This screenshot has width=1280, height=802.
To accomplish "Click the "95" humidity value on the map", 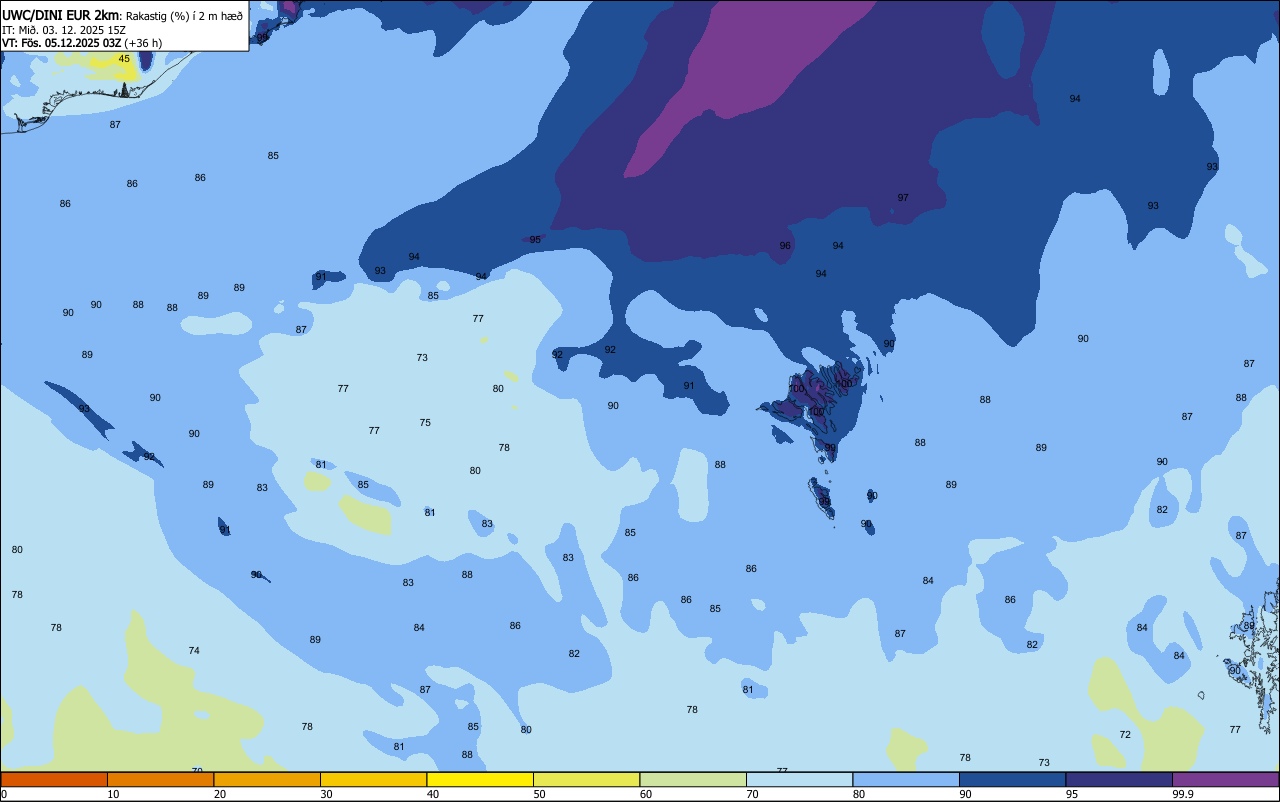I will click(x=535, y=240).
